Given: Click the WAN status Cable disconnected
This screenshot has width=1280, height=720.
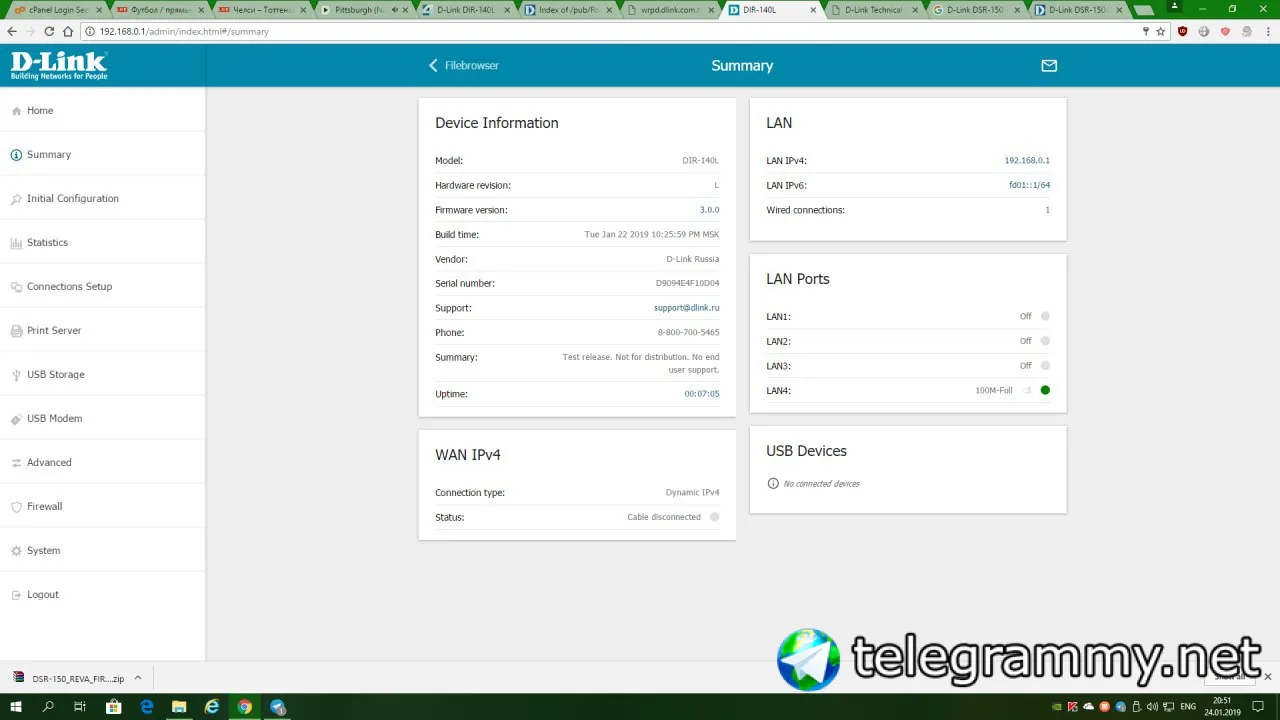Looking at the screenshot, I should pos(664,518).
